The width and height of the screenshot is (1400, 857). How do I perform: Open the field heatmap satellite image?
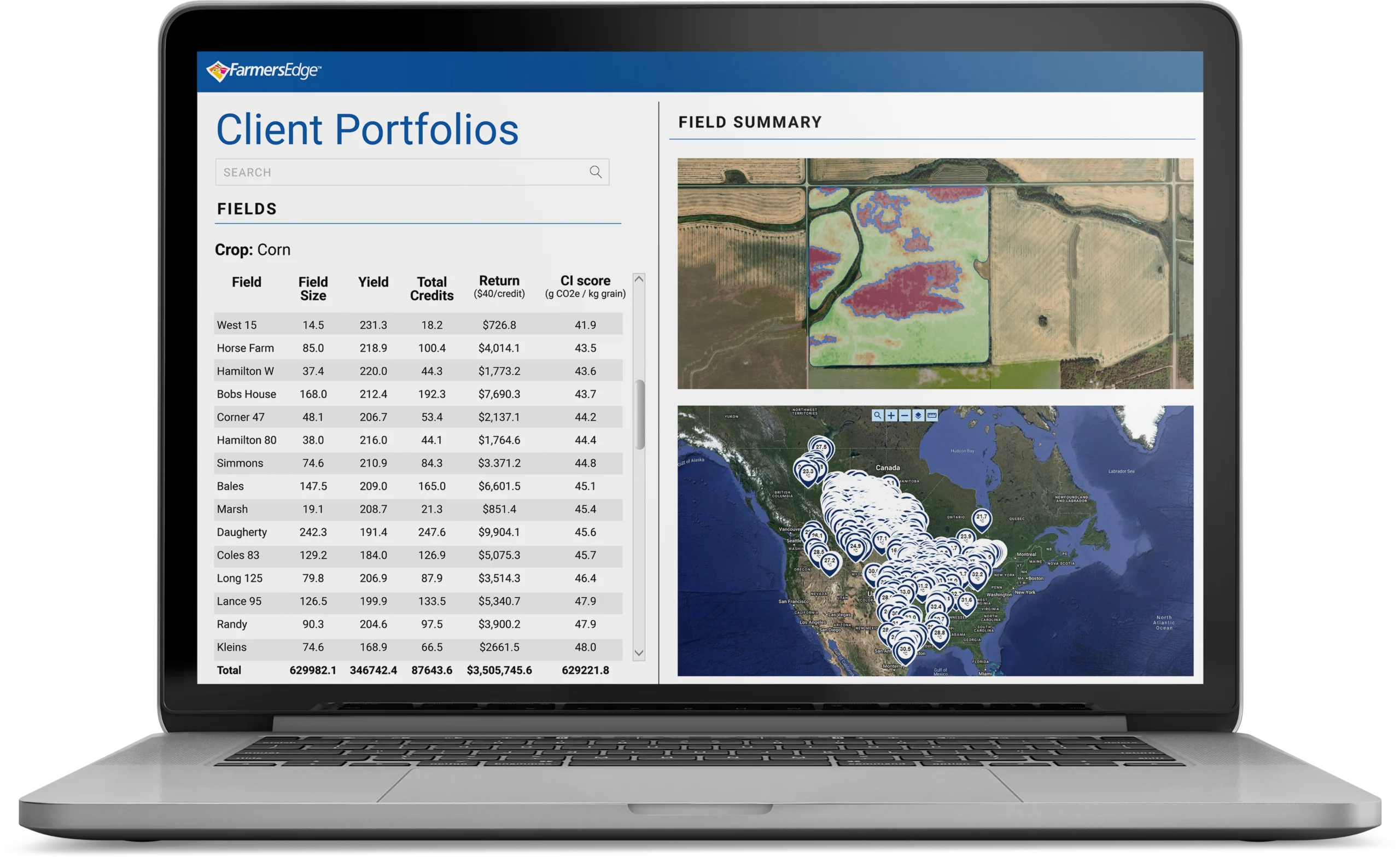pyautogui.click(x=935, y=273)
